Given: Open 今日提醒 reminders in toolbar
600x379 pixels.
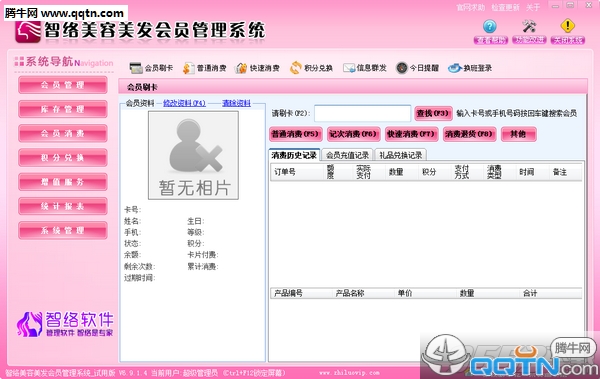Looking at the screenshot, I should [x=417, y=68].
